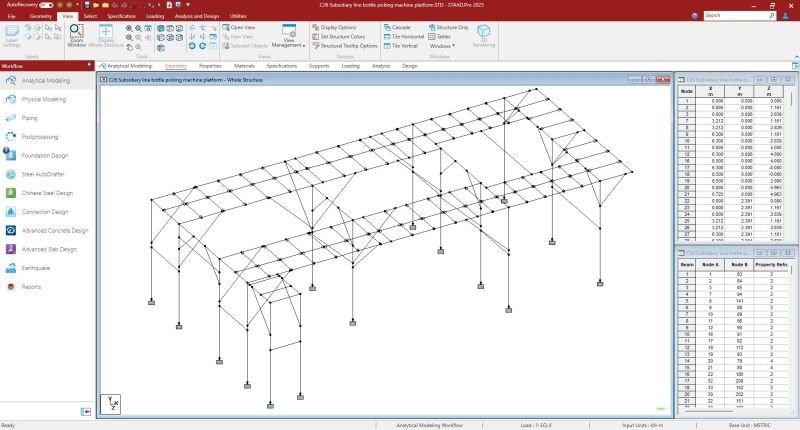Screen dimensions: 800x430
Task: Open Advanced Slab Design workflow
Action: pos(47,249)
